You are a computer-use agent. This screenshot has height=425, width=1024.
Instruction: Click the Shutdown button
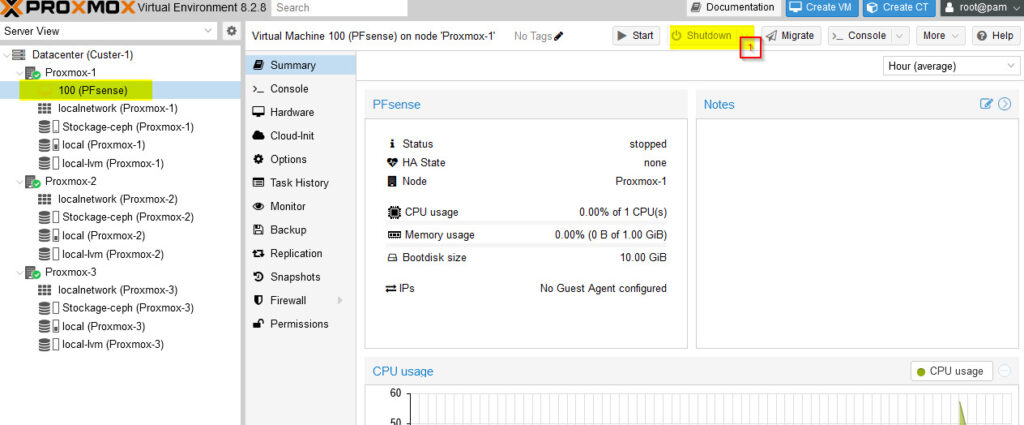click(704, 36)
